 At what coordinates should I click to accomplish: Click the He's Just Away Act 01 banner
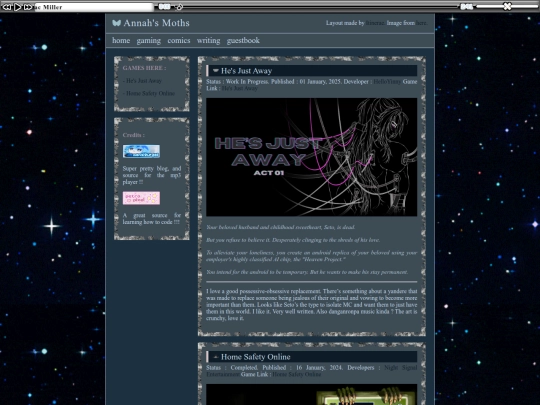(311, 157)
